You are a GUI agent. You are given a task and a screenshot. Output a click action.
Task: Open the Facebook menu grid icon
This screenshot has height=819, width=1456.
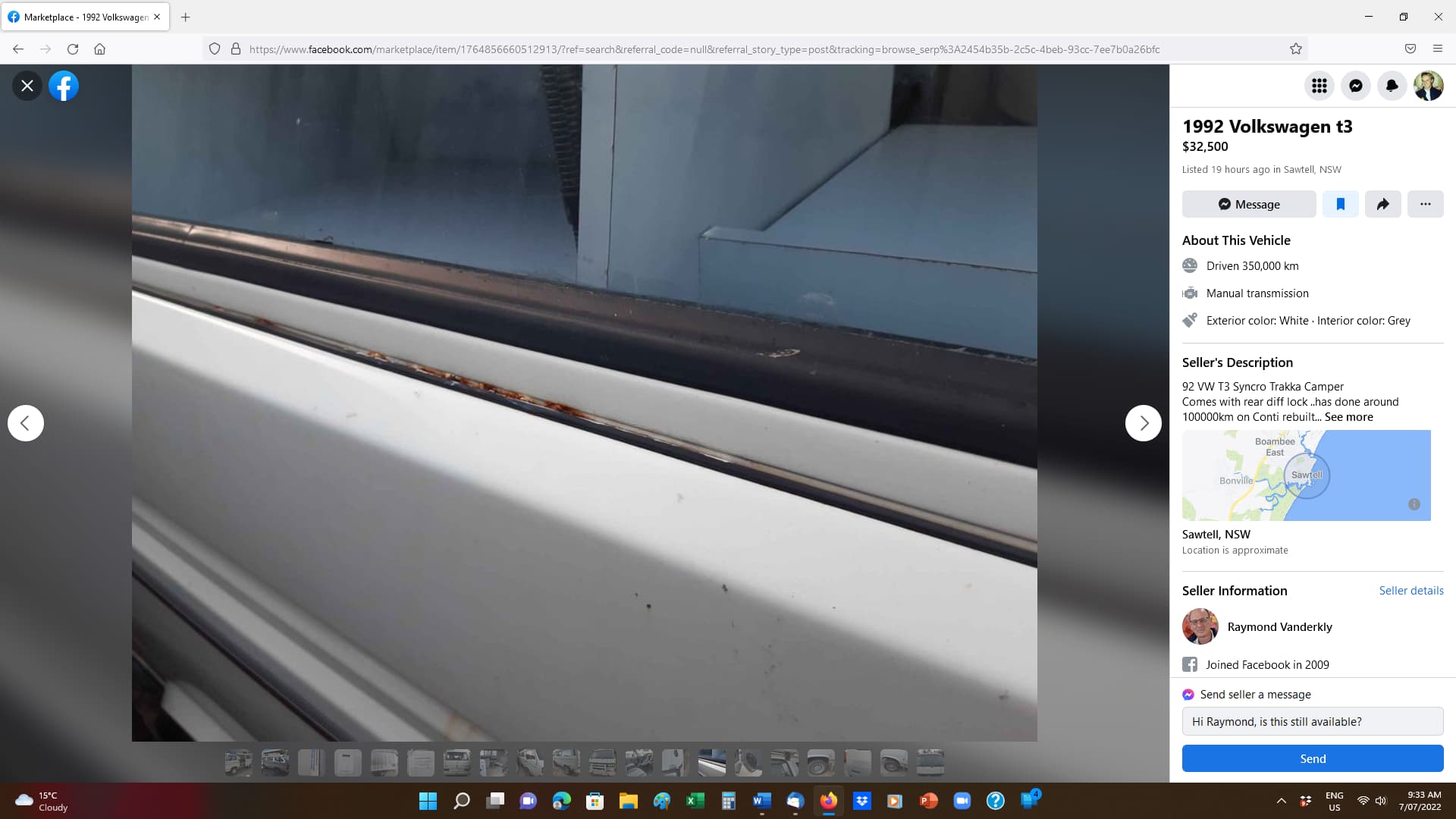[x=1319, y=86]
